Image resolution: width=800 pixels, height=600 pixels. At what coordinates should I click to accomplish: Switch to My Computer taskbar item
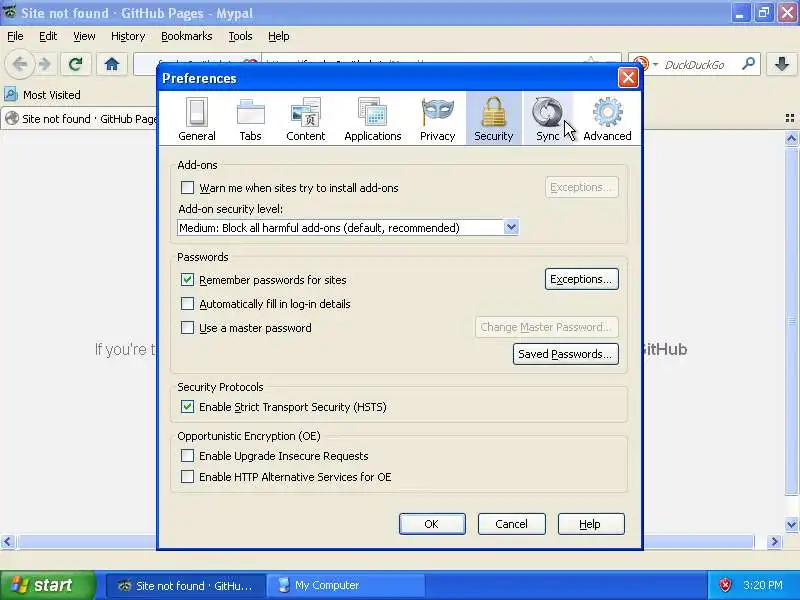[348, 585]
